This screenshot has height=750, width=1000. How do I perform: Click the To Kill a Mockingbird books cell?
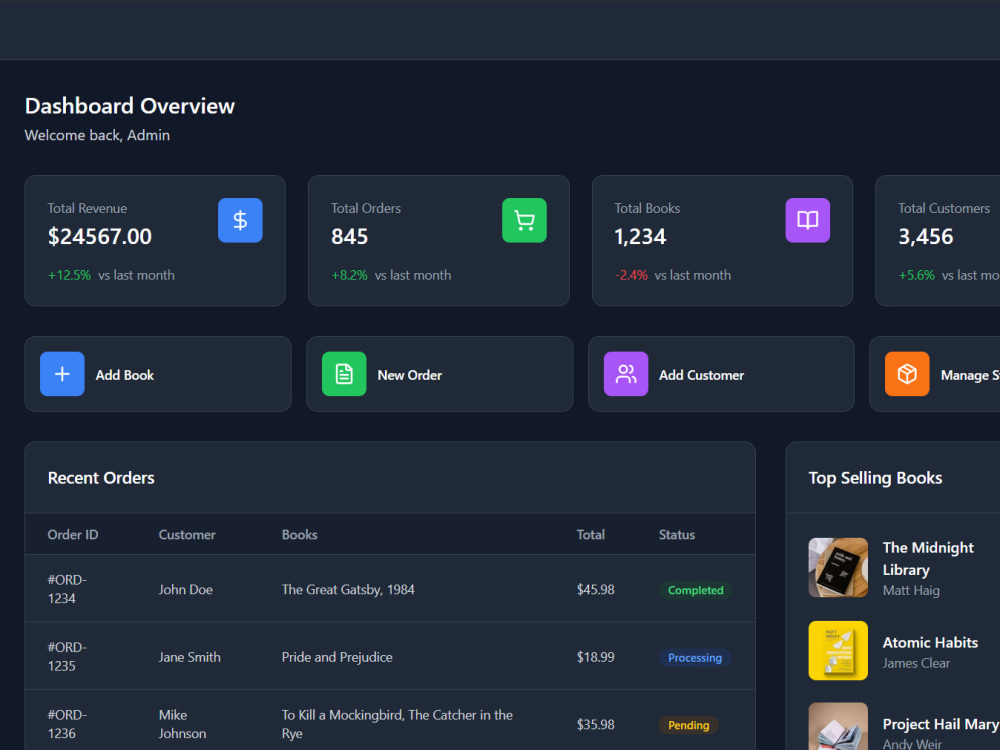397,724
